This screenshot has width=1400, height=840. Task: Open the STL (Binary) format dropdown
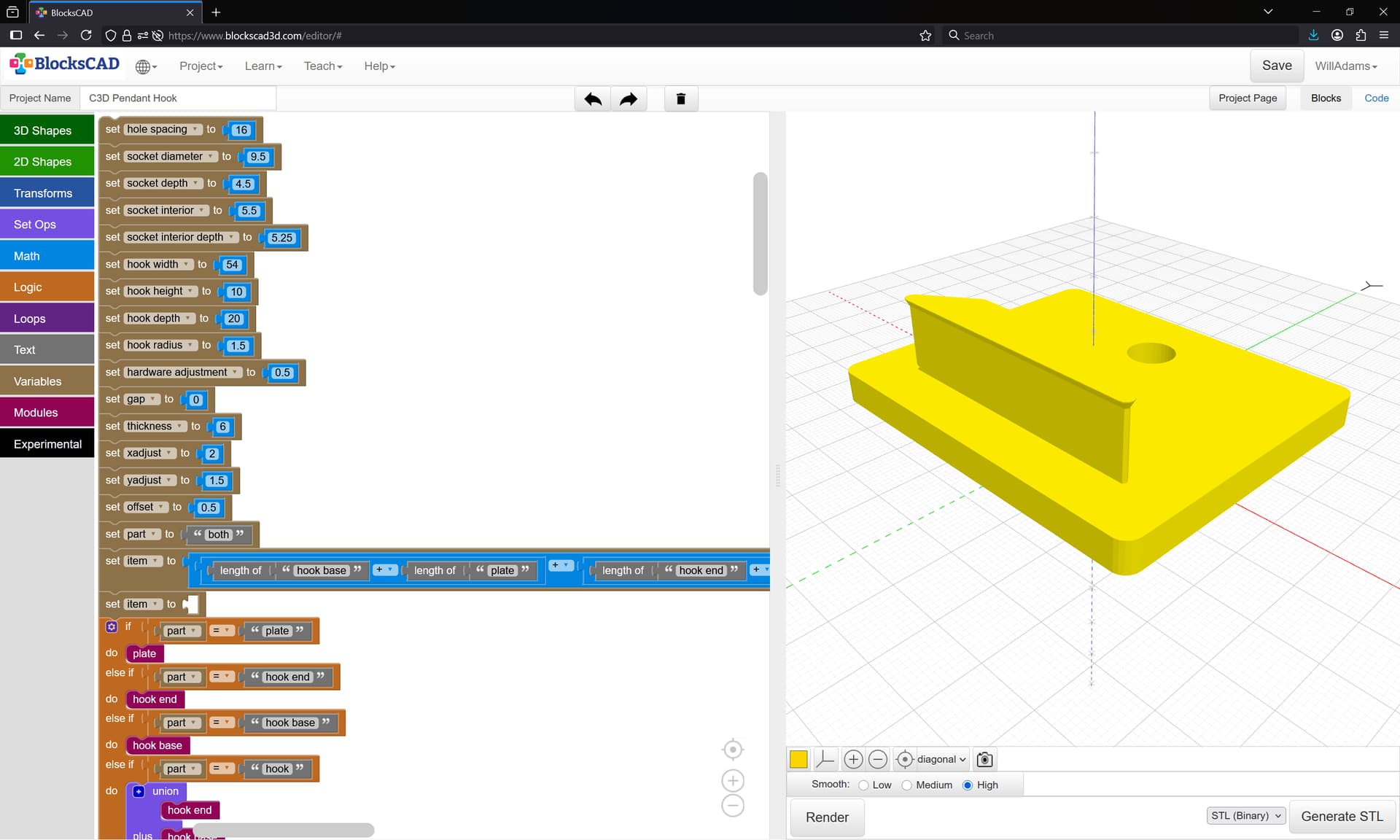click(x=1246, y=816)
